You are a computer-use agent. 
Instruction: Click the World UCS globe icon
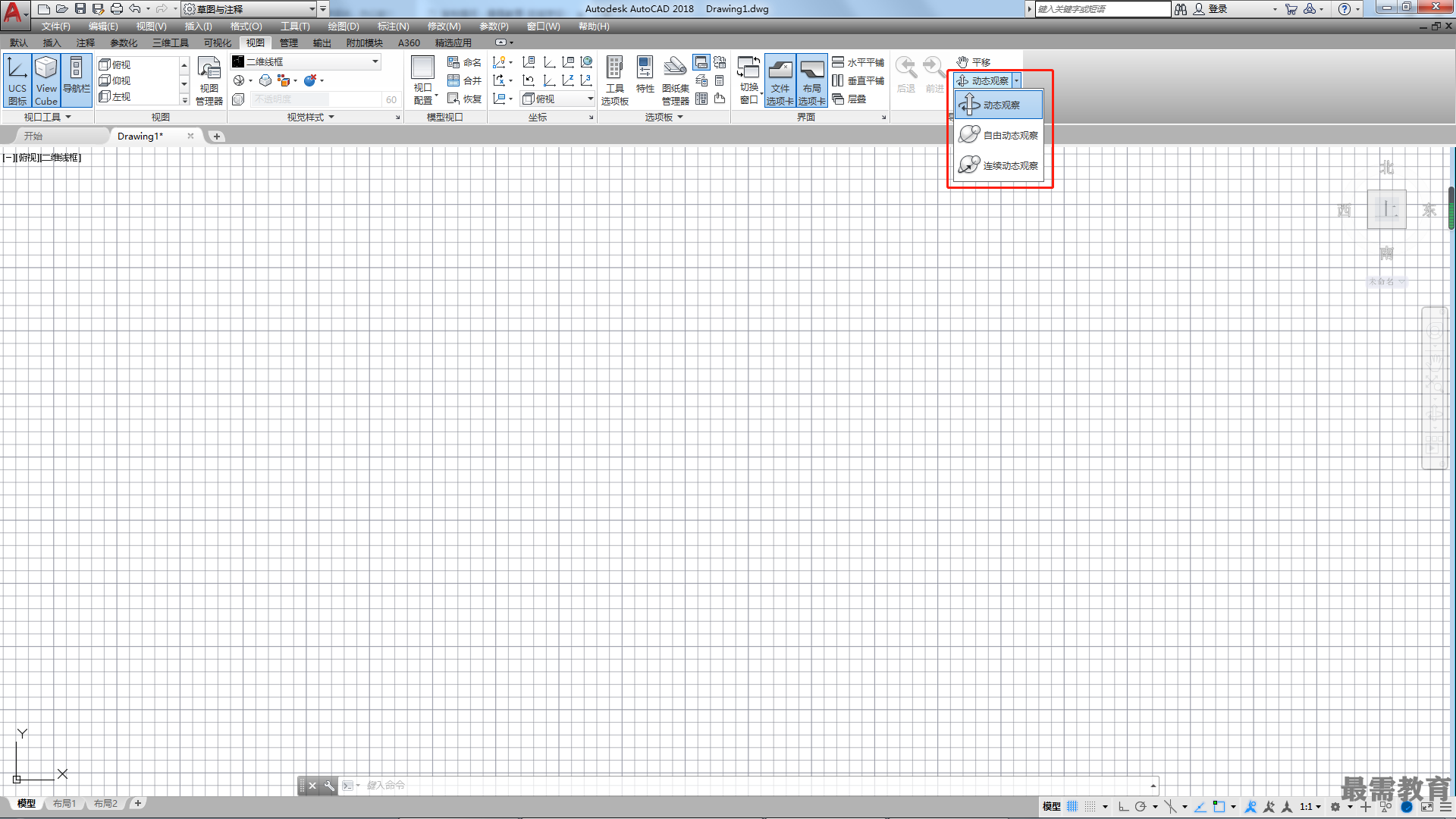click(x=586, y=62)
